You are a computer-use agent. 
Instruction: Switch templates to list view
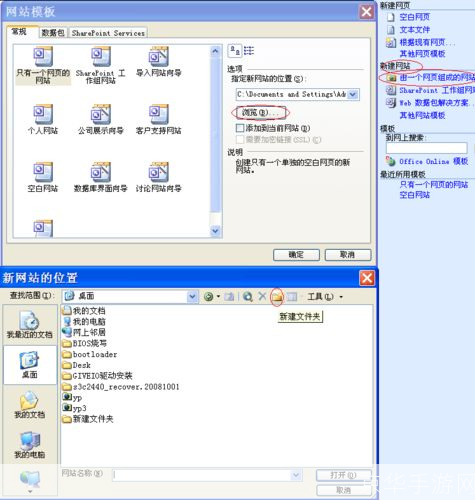point(249,51)
